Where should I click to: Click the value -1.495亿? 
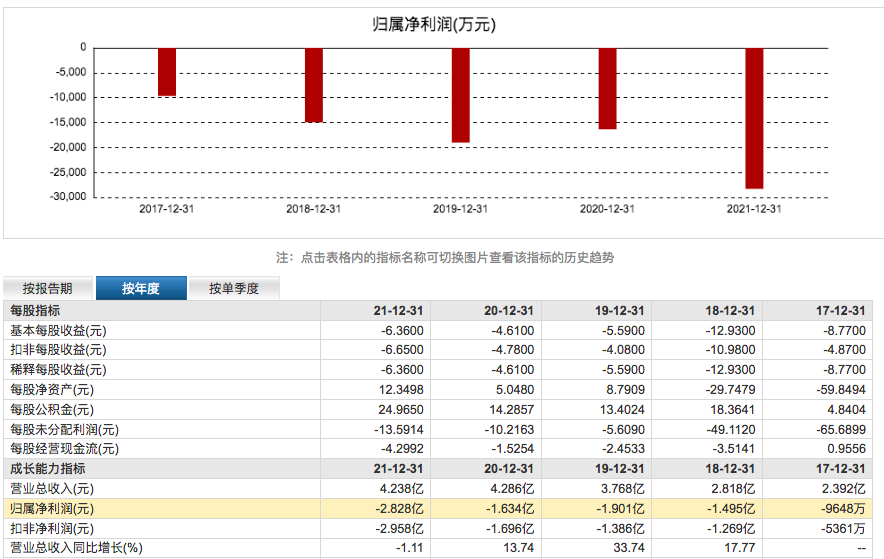(x=731, y=509)
